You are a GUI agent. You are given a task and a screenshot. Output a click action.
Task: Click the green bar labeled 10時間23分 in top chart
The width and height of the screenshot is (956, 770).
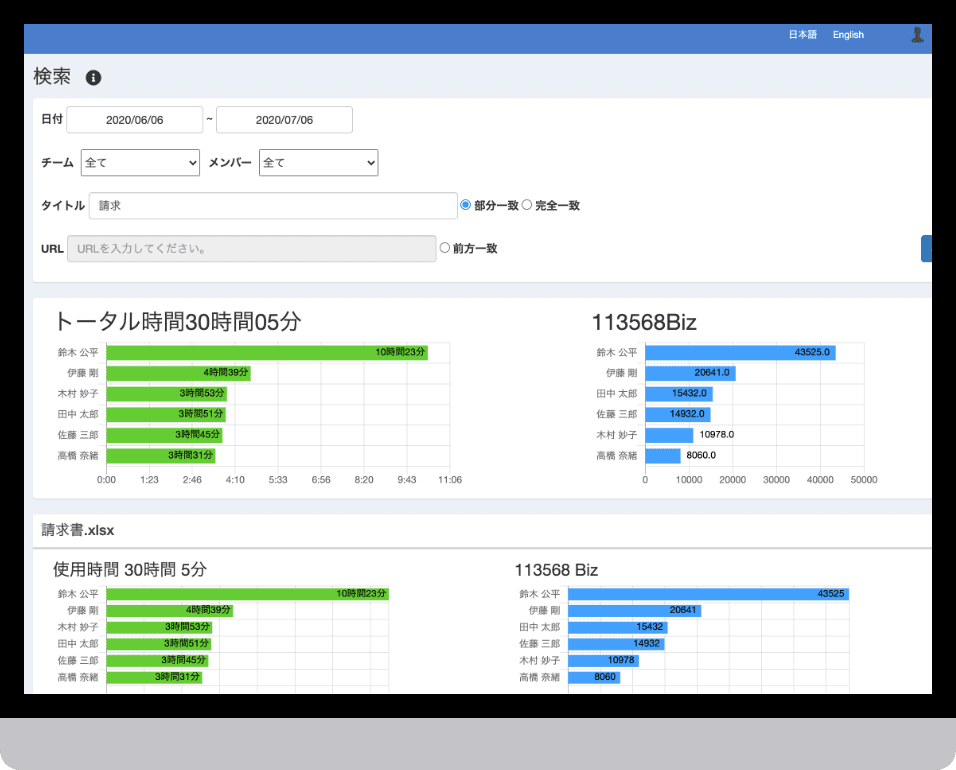click(x=267, y=352)
